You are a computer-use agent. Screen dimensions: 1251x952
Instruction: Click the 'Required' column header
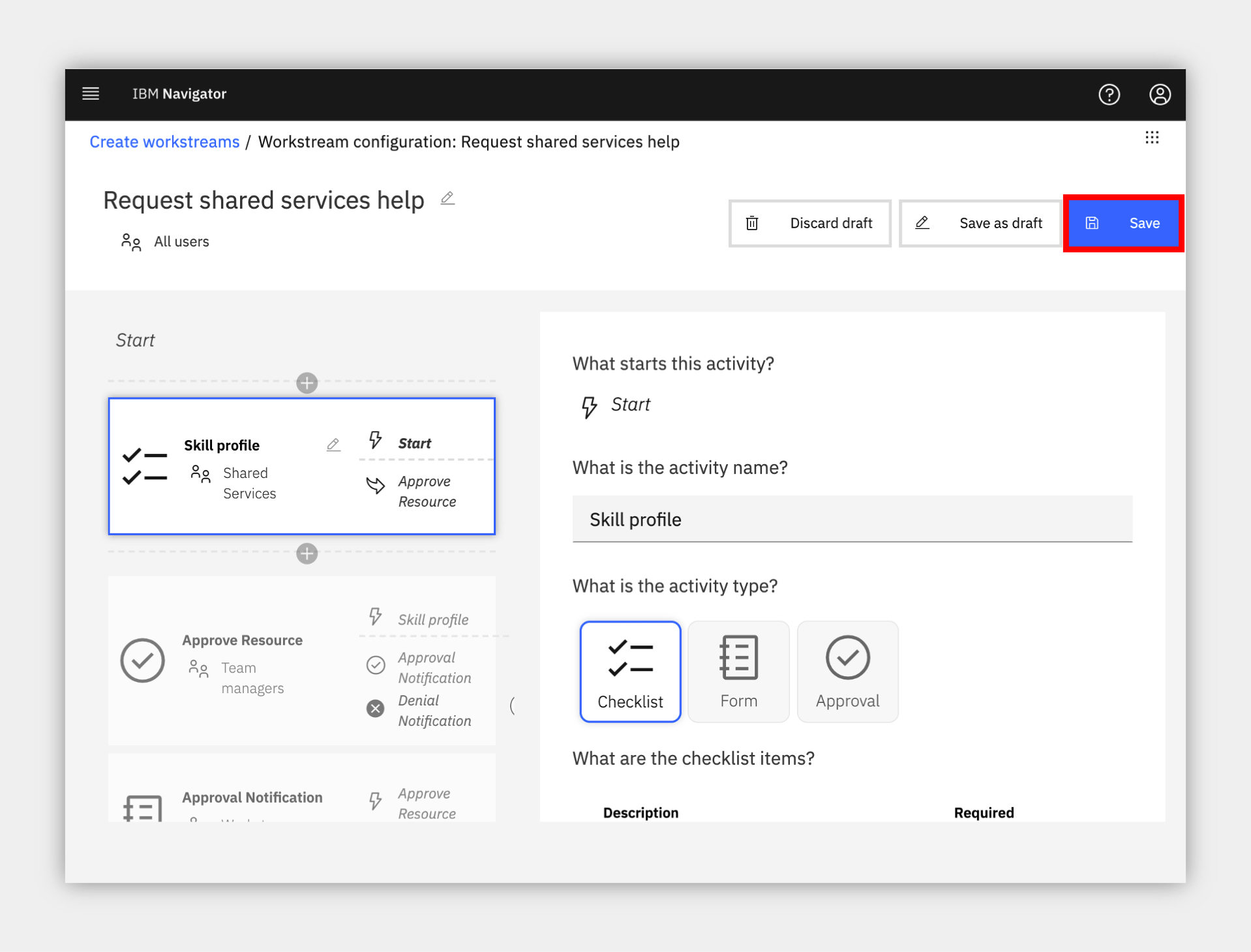(984, 812)
